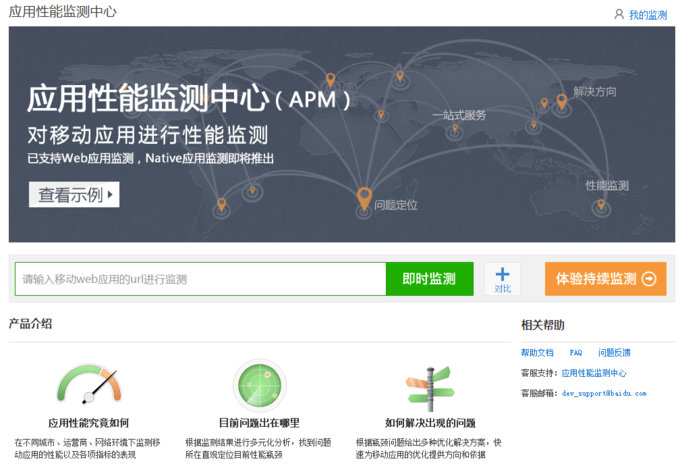This screenshot has height=470, width=680.
Task: Open the 问题反馈 link
Action: click(614, 352)
